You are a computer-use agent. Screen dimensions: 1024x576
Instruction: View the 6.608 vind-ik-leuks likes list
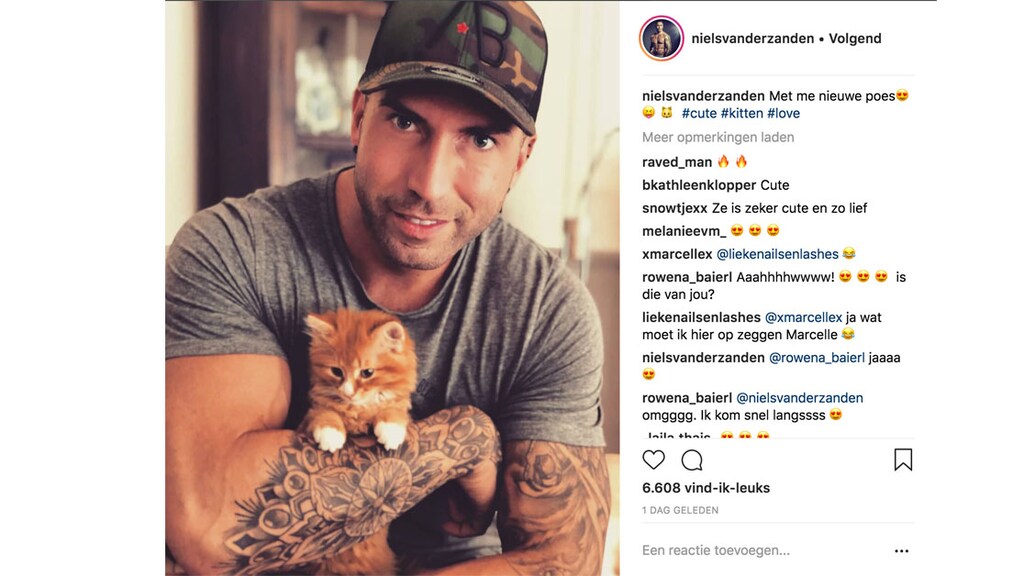(x=706, y=488)
